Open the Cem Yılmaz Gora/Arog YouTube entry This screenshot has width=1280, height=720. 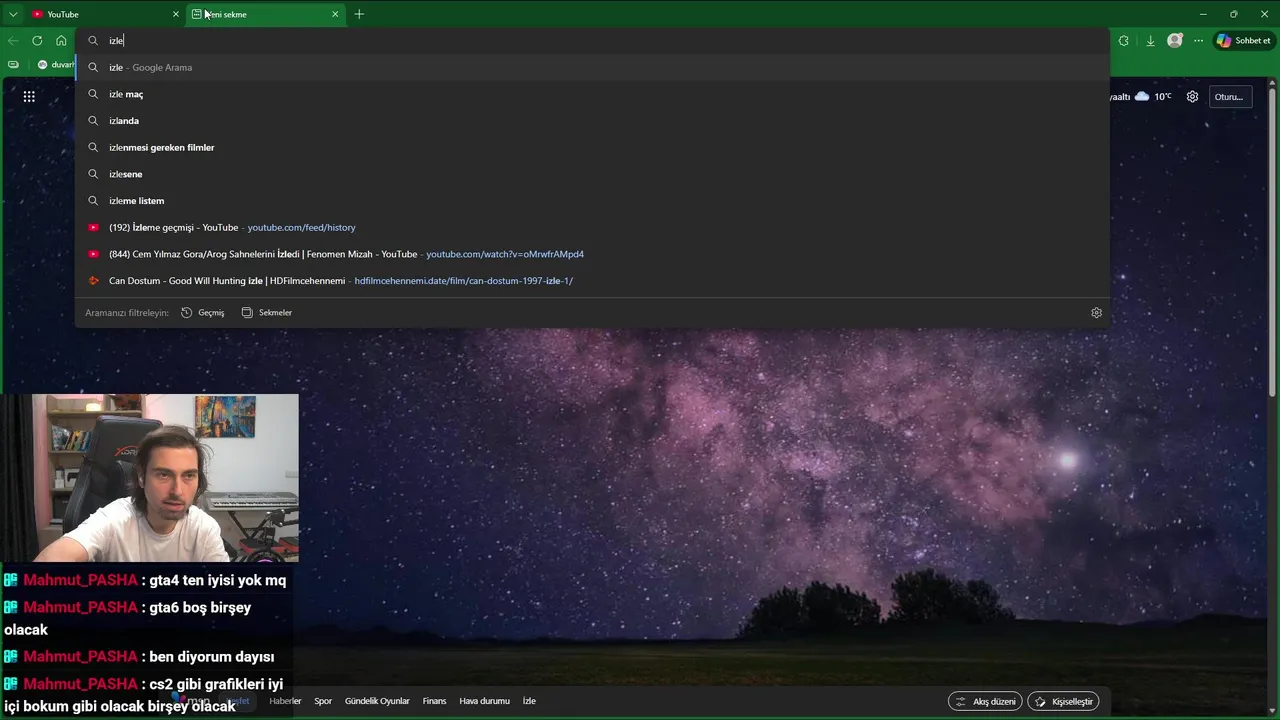point(592,254)
